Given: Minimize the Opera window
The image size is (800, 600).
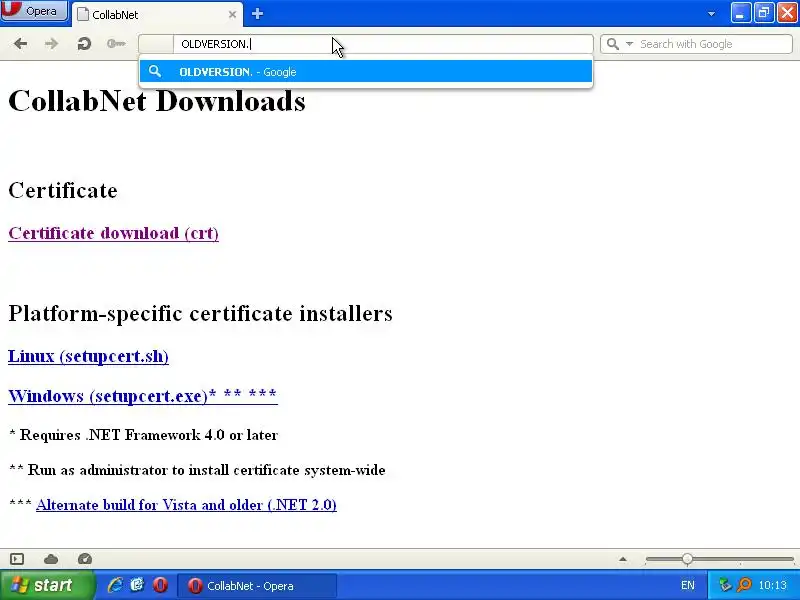Looking at the screenshot, I should (740, 13).
